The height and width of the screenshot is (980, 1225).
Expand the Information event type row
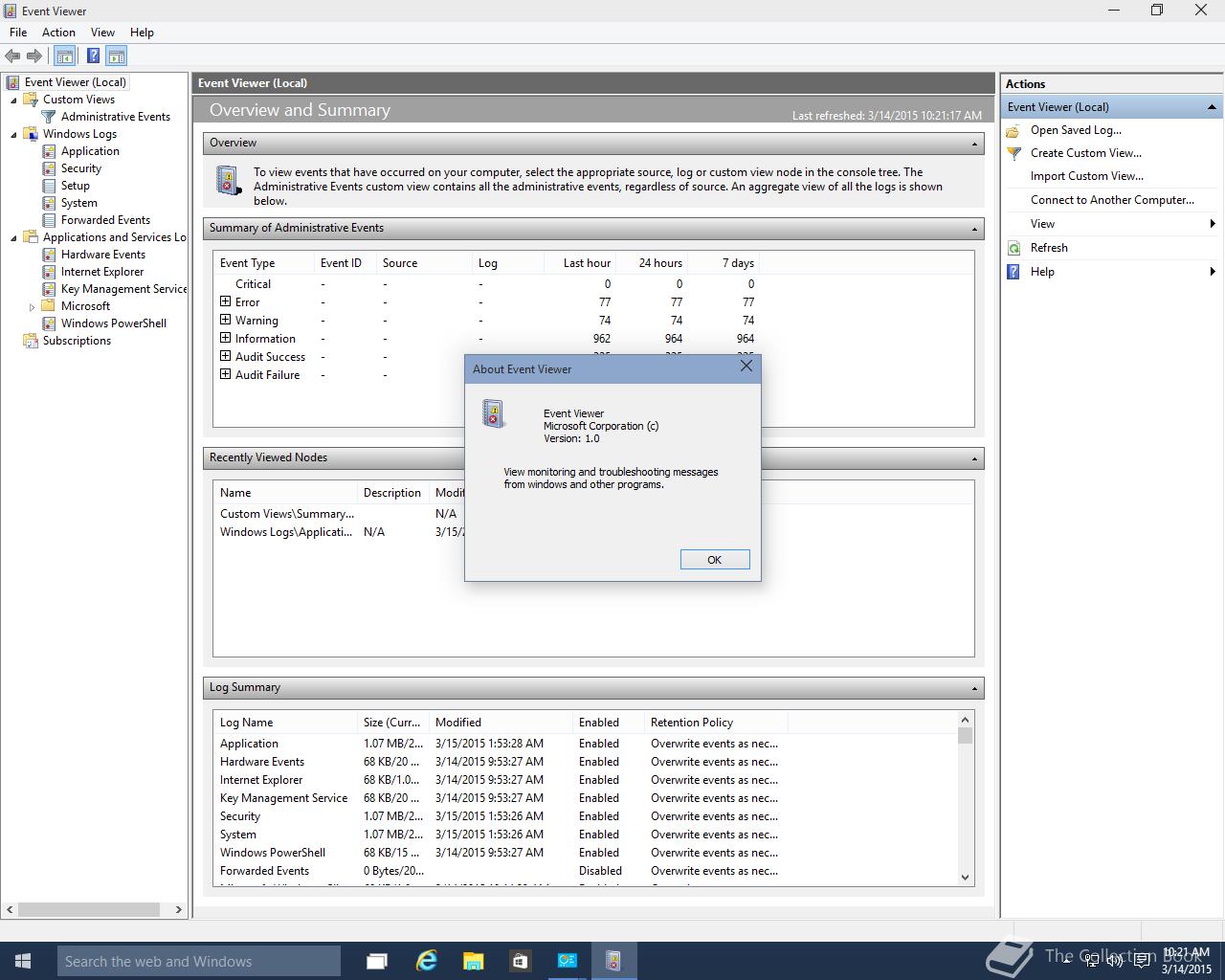(226, 338)
